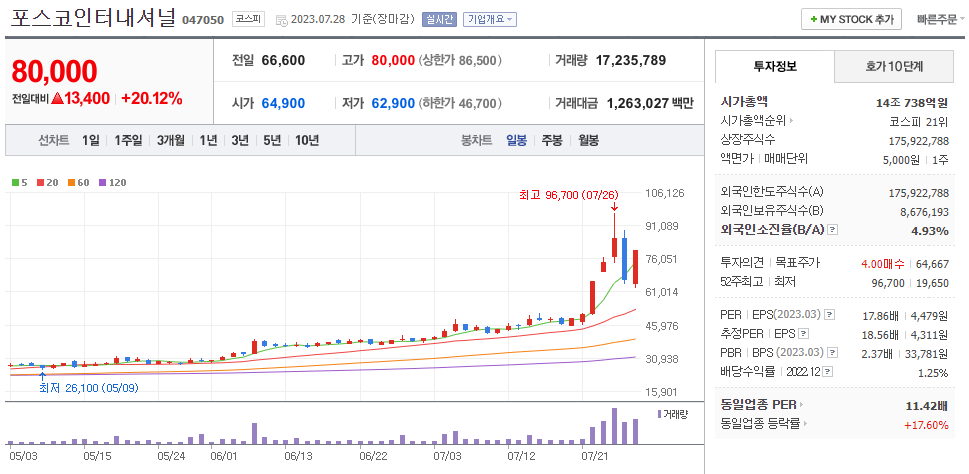Viewport: 969px width, 474px height.
Task: Switch to the 투자정보 tab
Action: [x=775, y=66]
